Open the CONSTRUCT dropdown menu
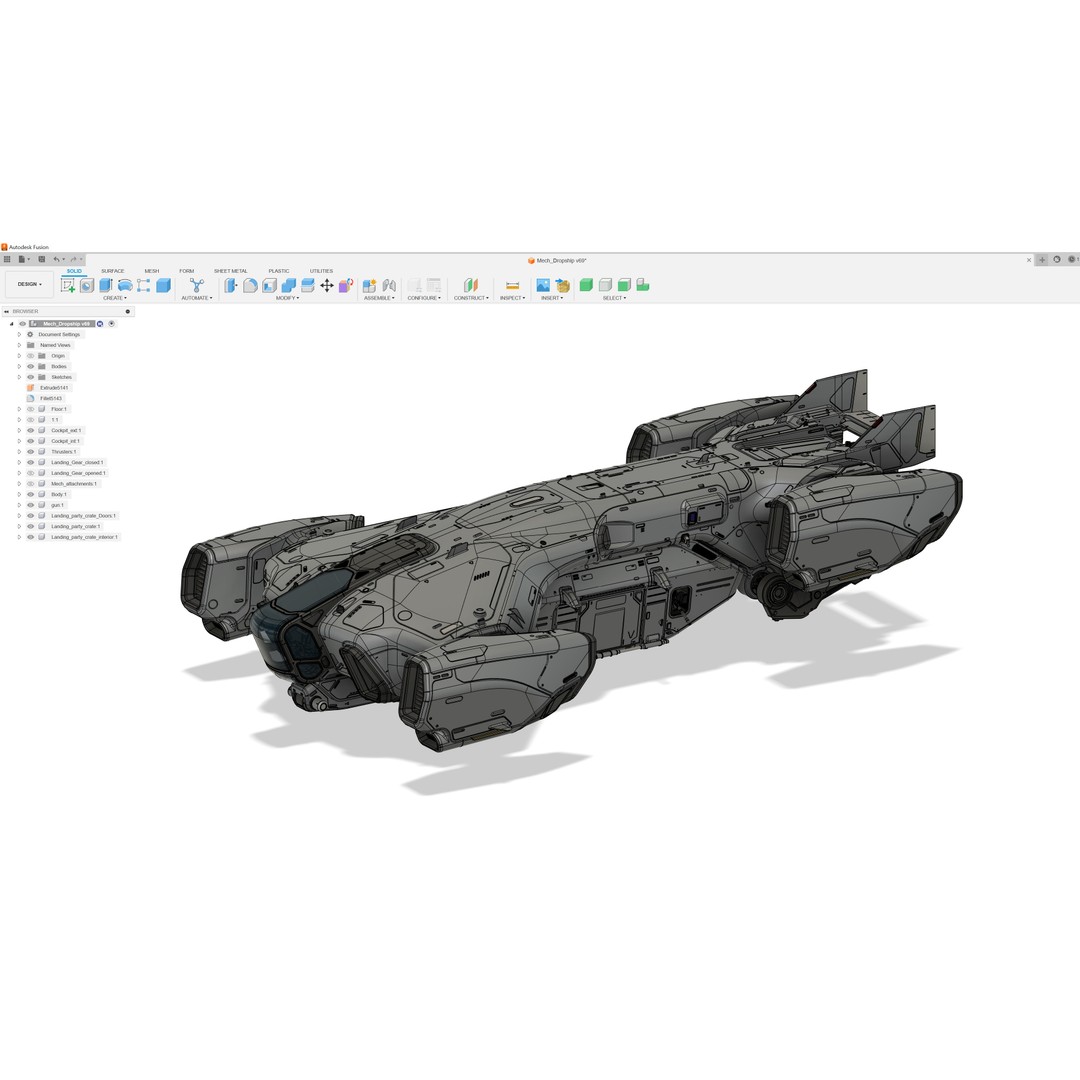Viewport: 1080px width, 1080px height. point(471,298)
